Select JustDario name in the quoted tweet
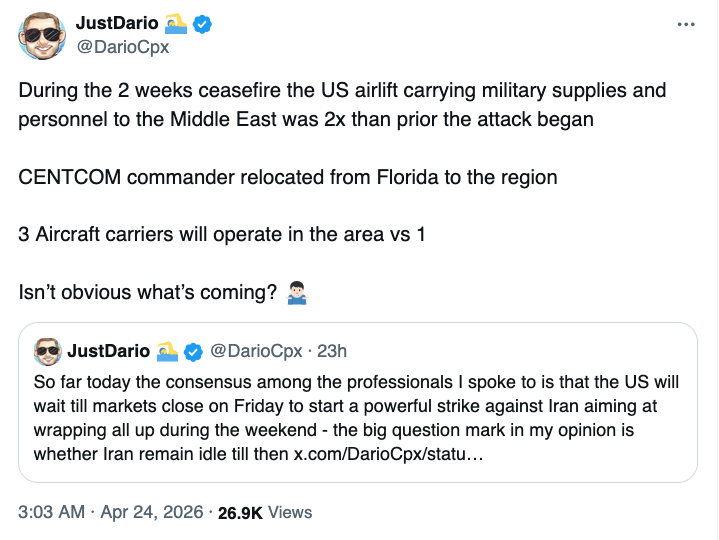 pos(108,351)
